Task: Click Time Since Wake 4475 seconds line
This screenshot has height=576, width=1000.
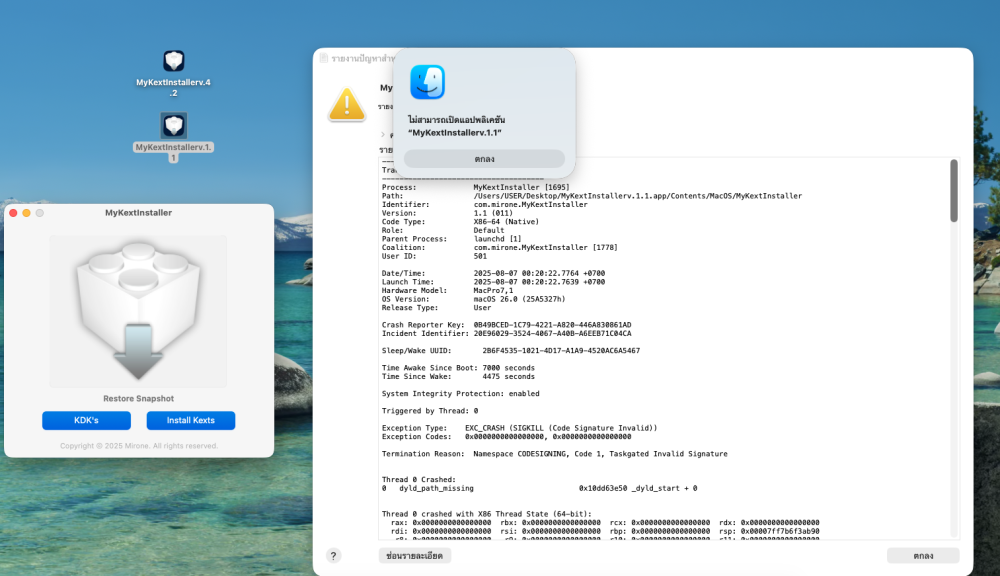Action: pos(459,377)
